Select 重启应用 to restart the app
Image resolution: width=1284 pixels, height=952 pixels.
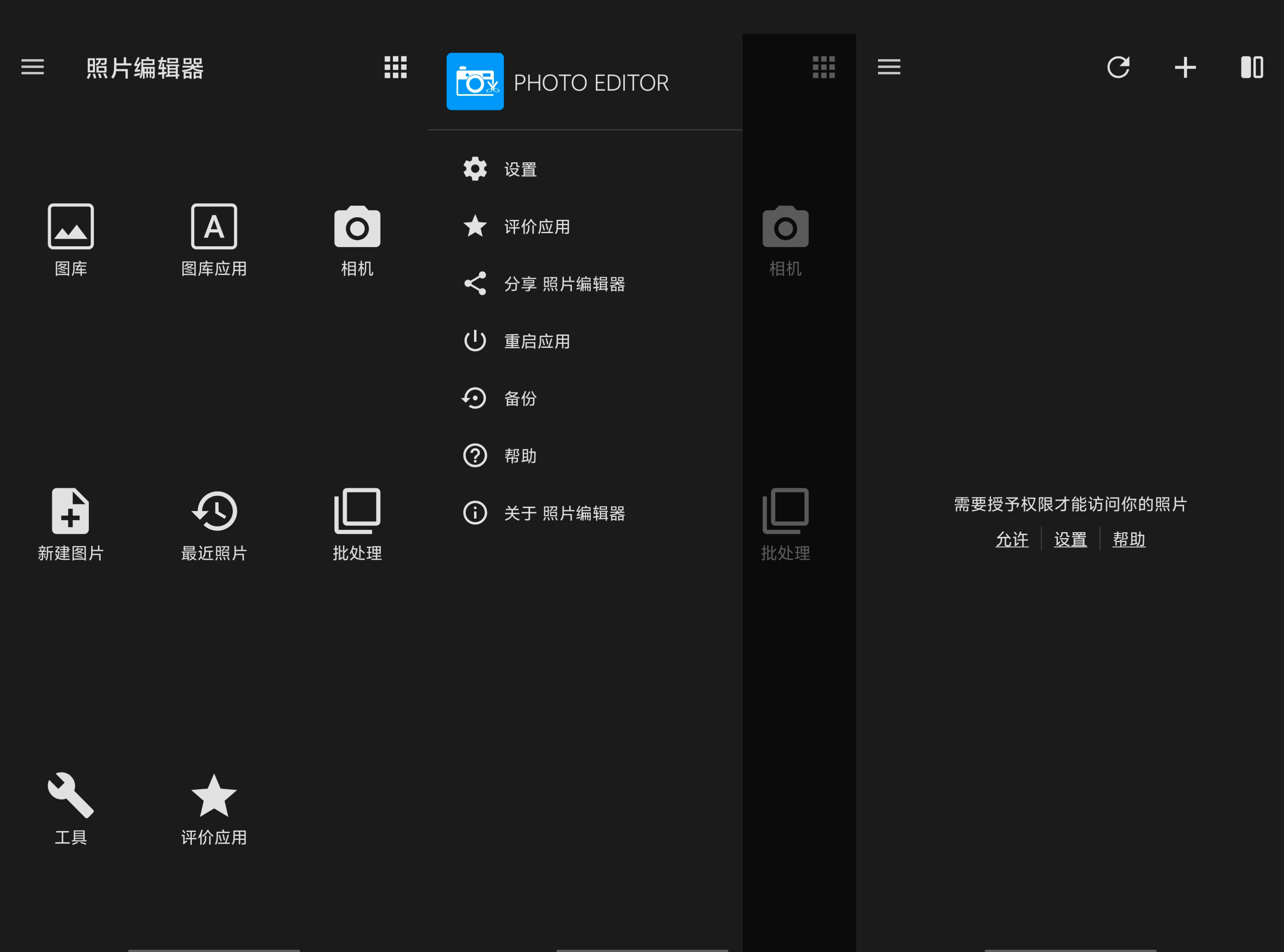click(x=535, y=341)
